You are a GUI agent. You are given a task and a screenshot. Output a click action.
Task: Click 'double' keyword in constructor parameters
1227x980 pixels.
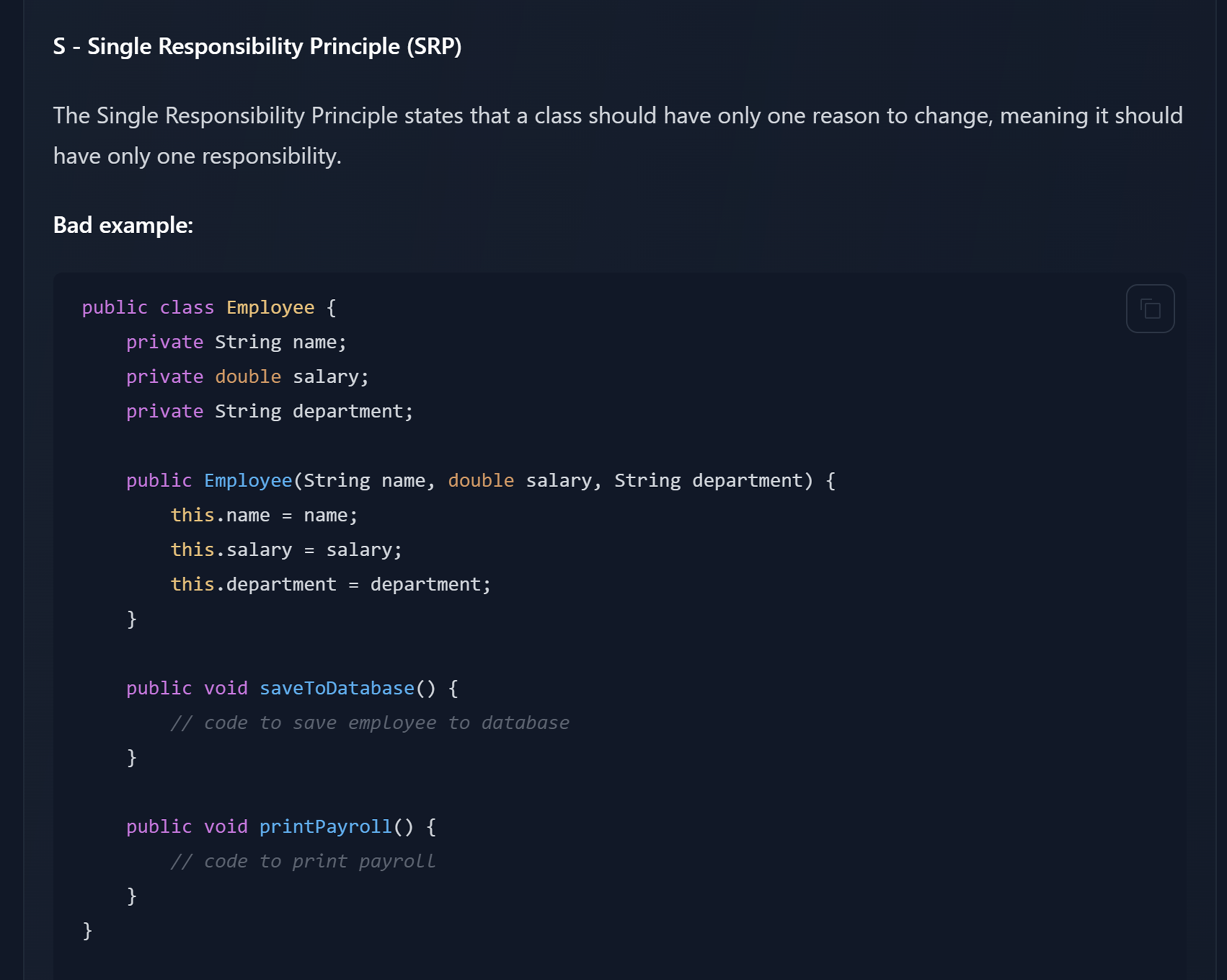[x=480, y=481]
